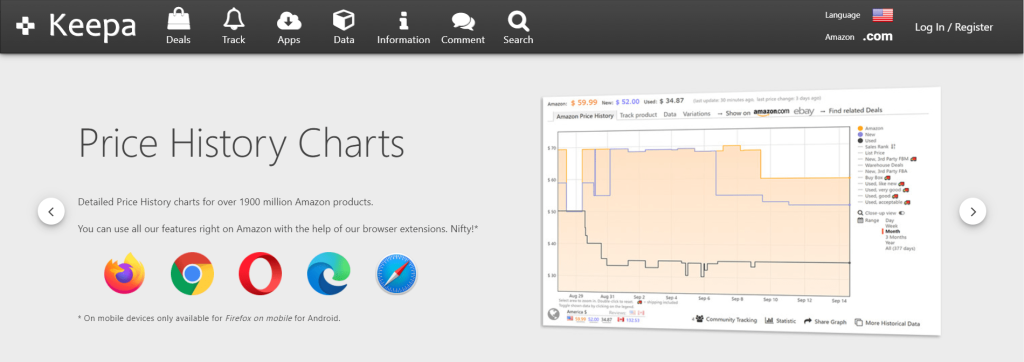
Task: Toggle the Close up view switch
Action: click(x=902, y=213)
